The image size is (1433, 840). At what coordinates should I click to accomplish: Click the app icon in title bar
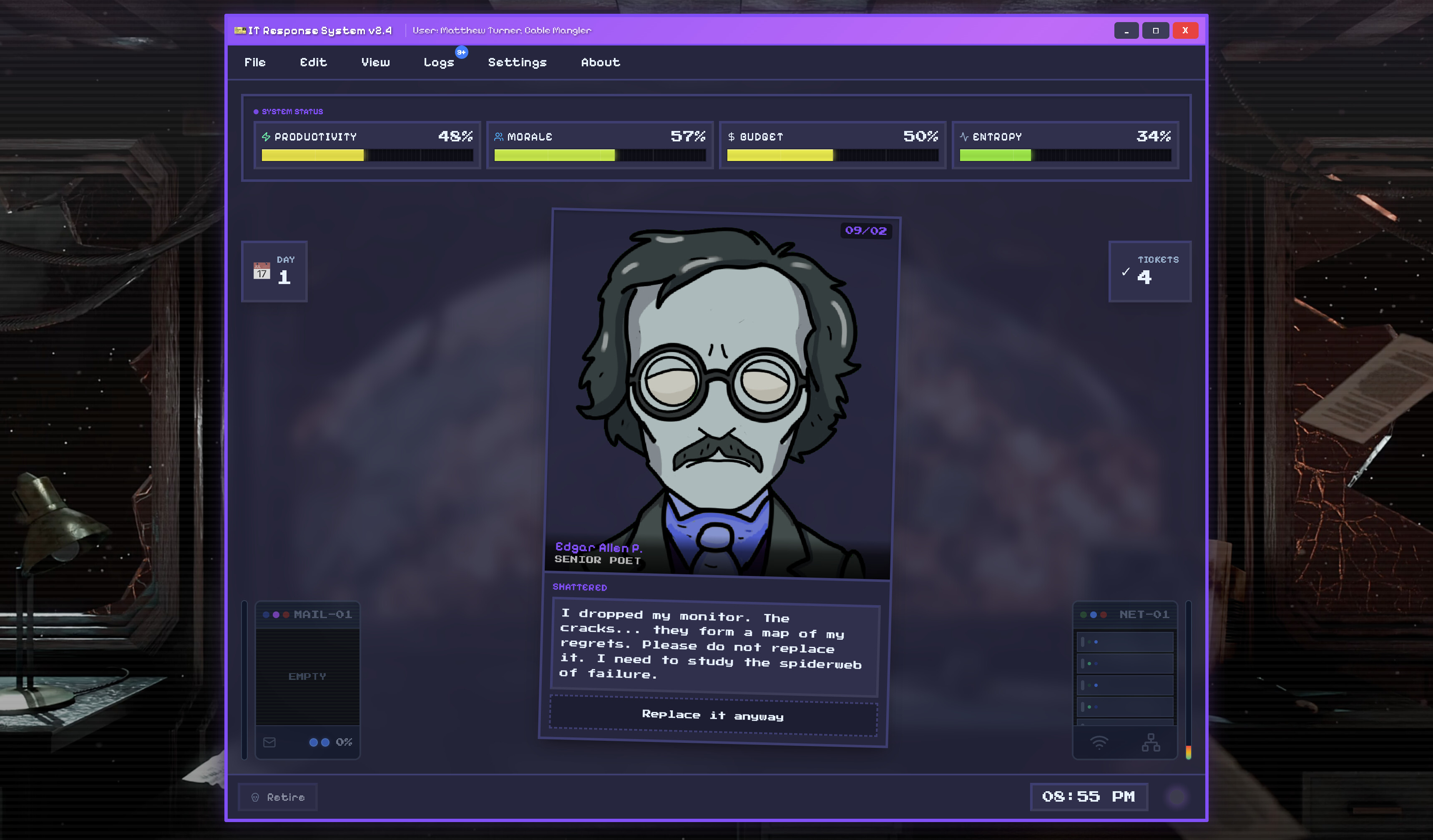click(x=240, y=30)
